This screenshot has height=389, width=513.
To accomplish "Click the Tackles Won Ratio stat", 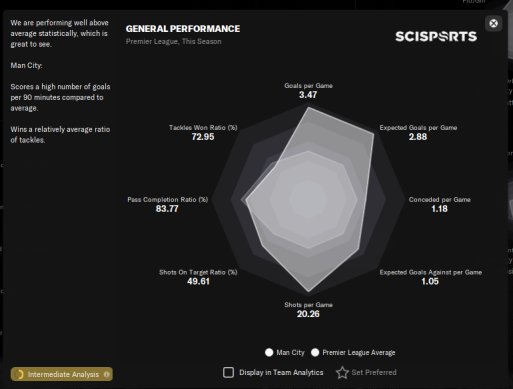I will point(203,132).
